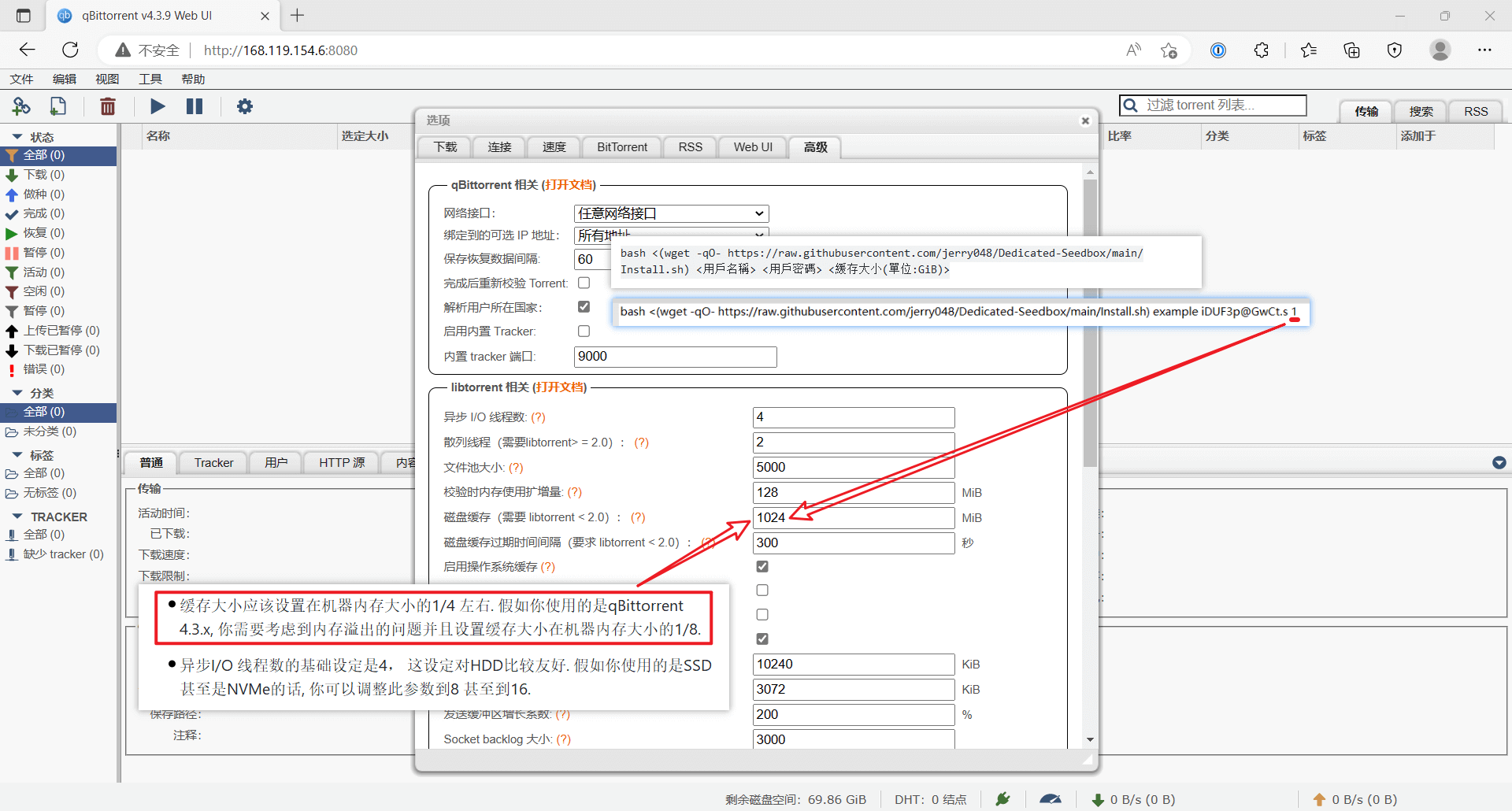Click the delete torrent trash icon
The height and width of the screenshot is (811, 1512).
pos(108,106)
